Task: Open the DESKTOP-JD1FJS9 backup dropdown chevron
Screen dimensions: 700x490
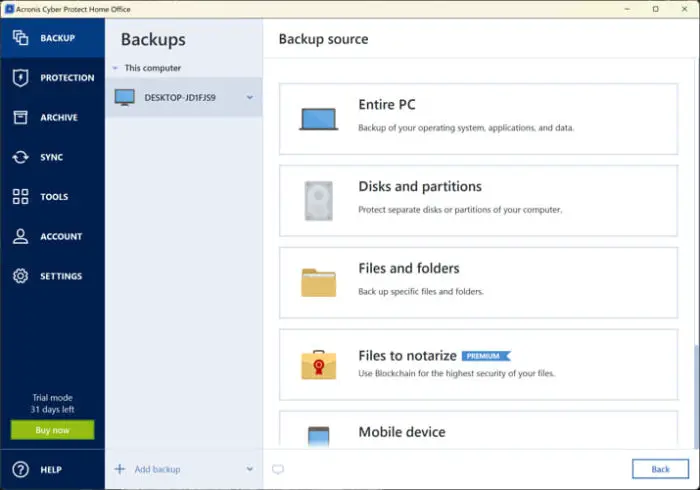Action: tap(250, 97)
